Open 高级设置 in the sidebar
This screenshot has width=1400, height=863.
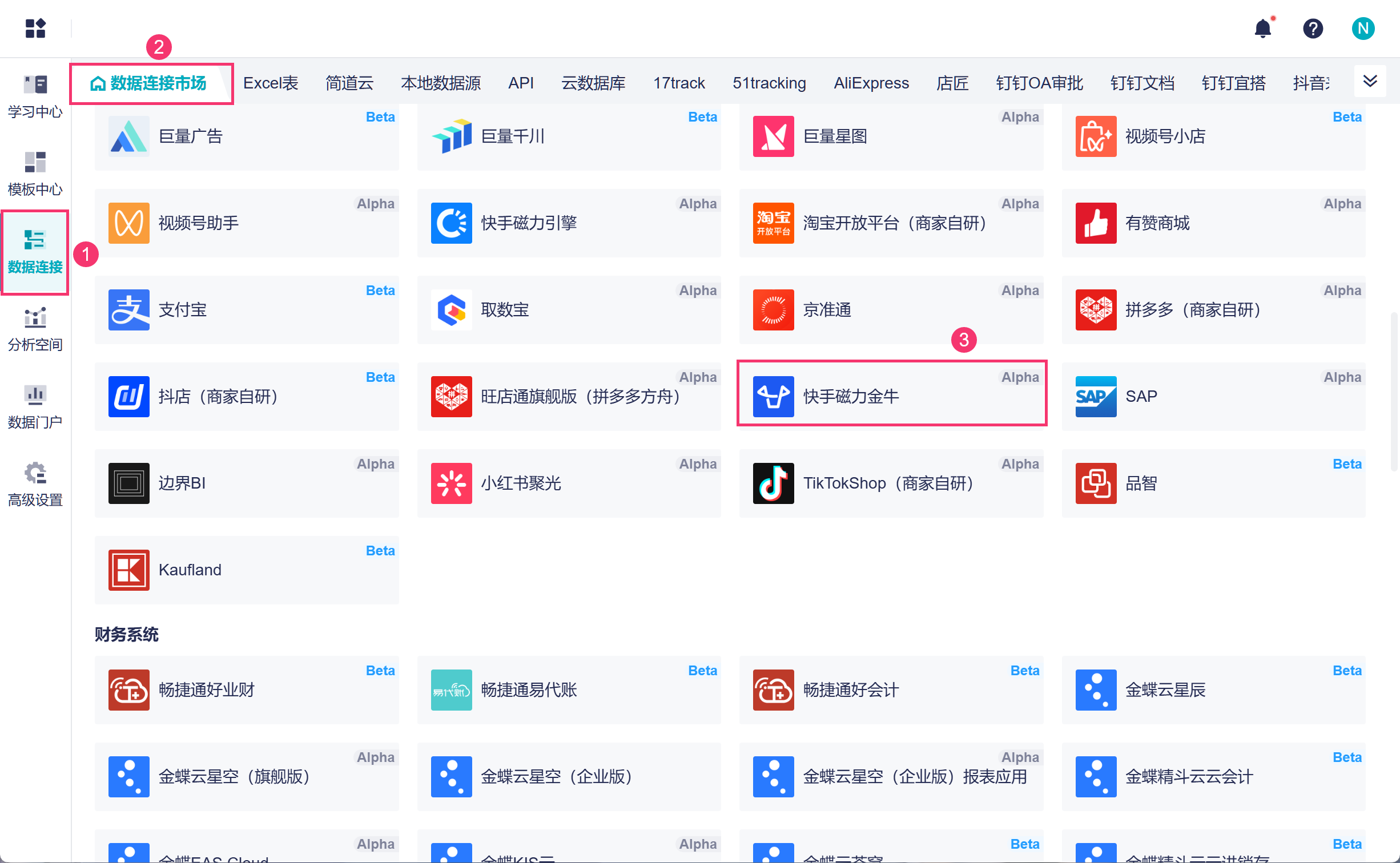tap(35, 485)
